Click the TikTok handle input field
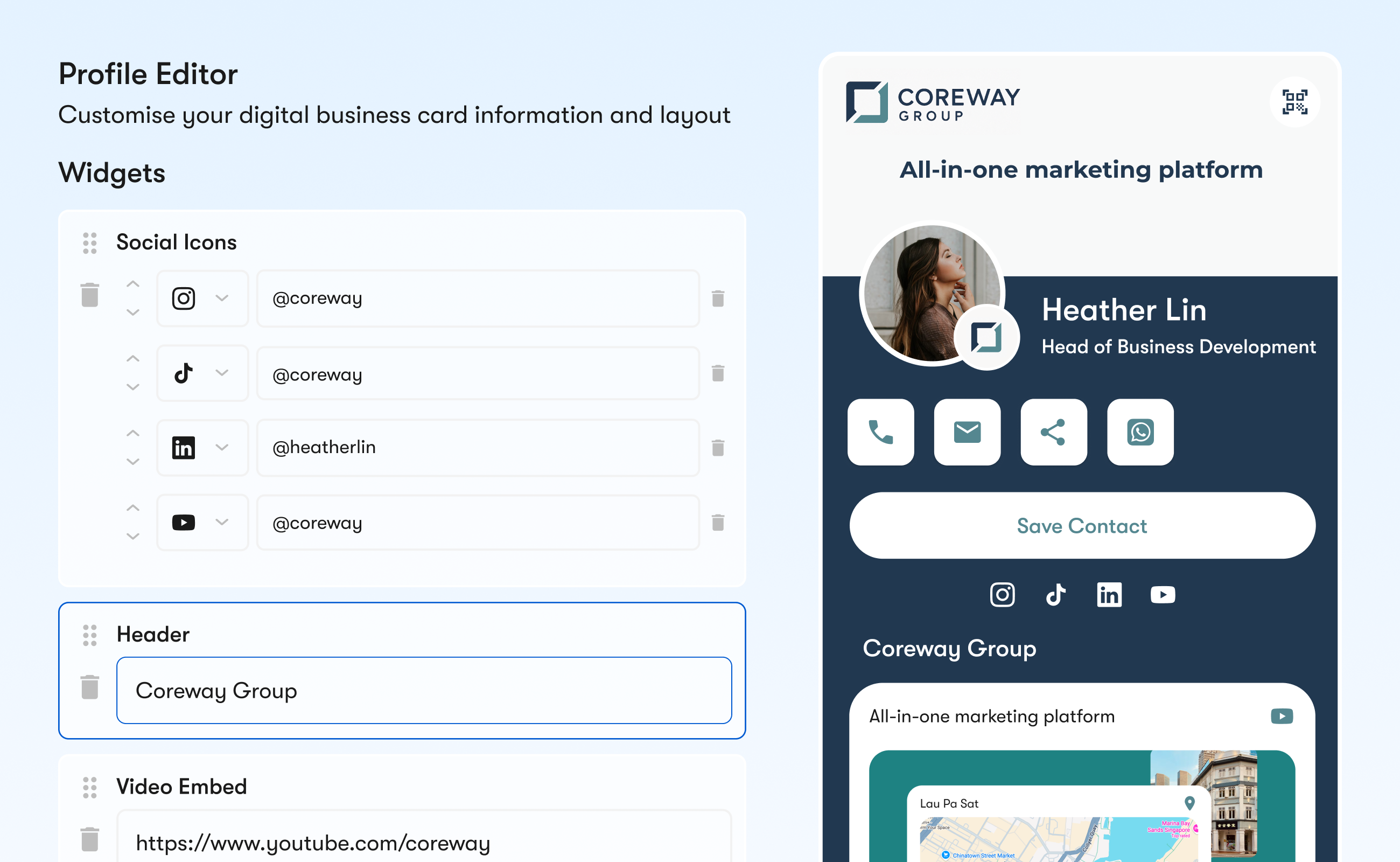Viewport: 1400px width, 862px height. pyautogui.click(x=478, y=373)
